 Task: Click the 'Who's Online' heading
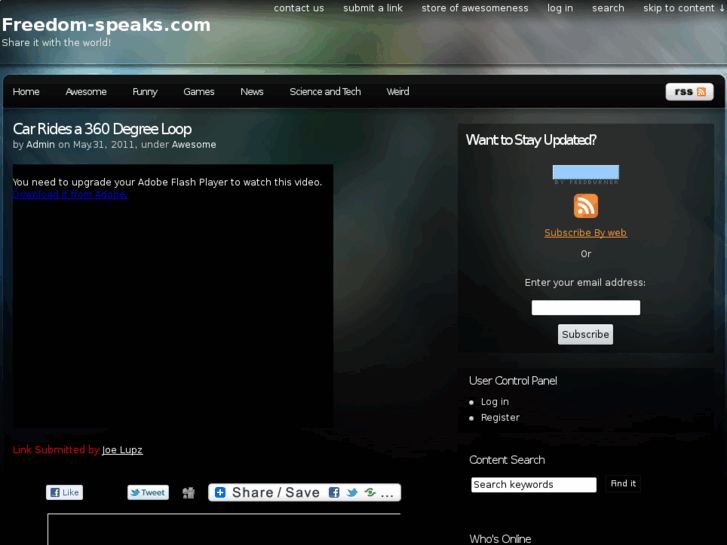(500, 539)
